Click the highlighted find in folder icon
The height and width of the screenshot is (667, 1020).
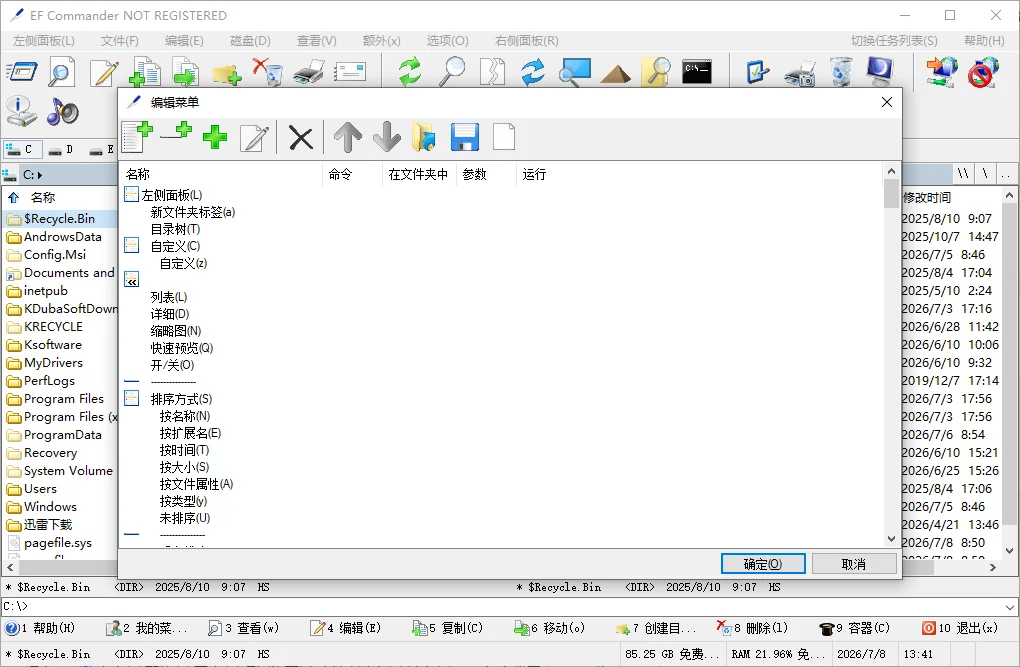click(656, 72)
